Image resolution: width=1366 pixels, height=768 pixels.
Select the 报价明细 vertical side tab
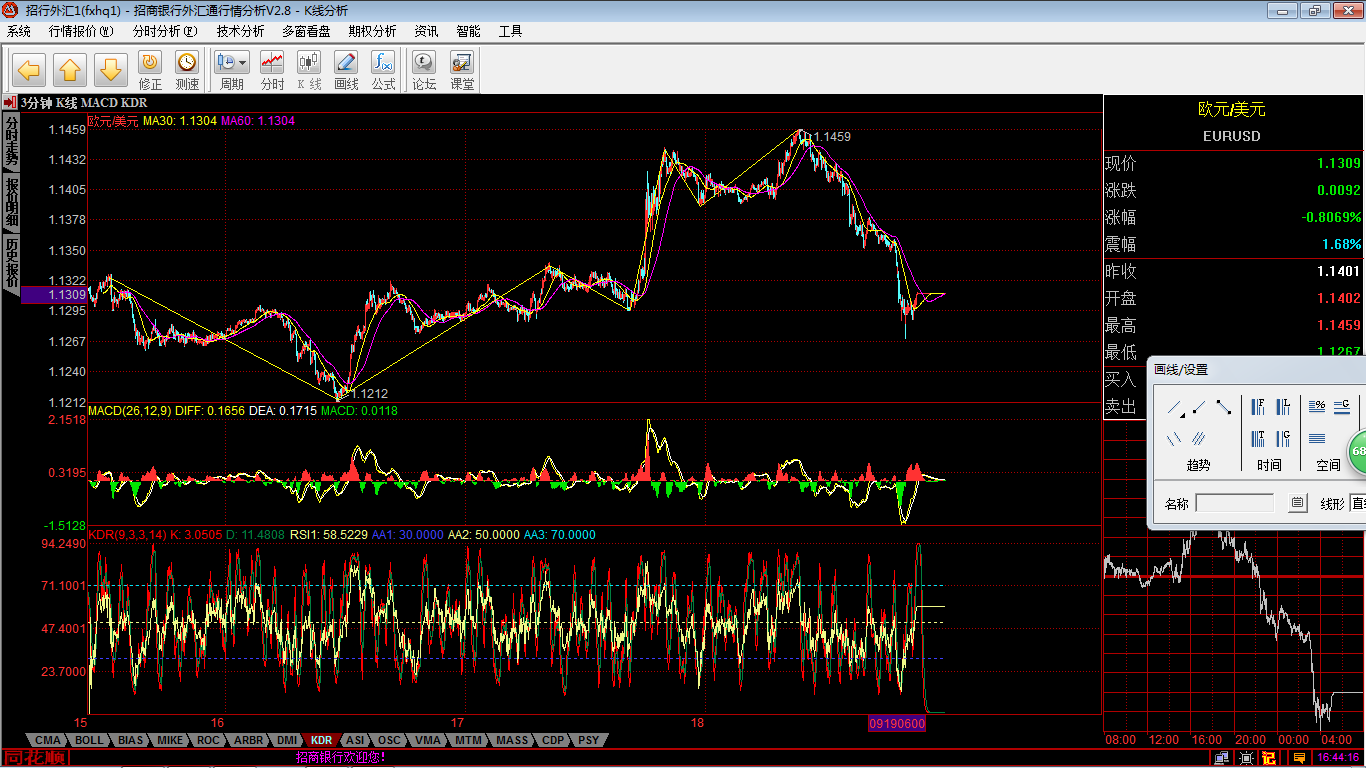pos(11,202)
